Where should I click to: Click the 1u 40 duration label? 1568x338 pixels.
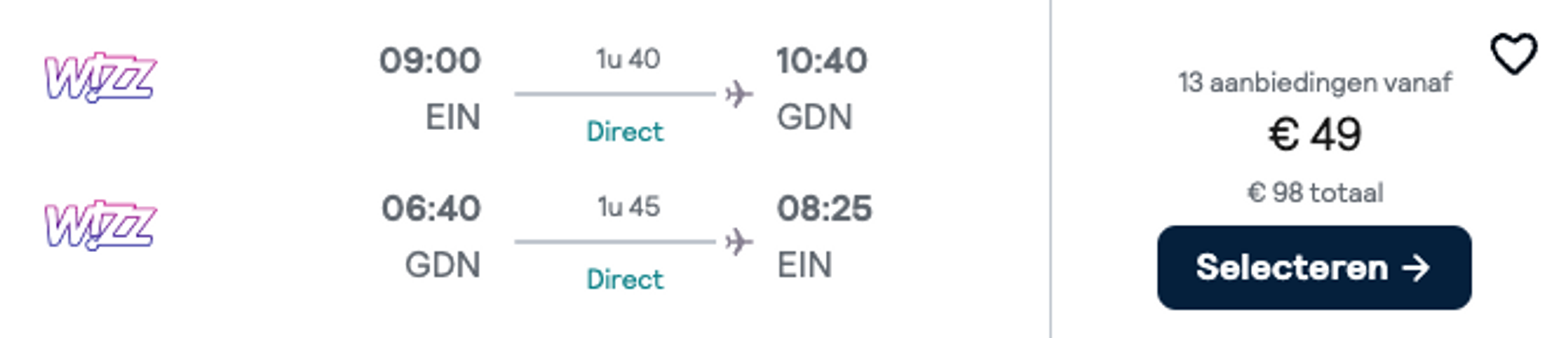(x=628, y=59)
